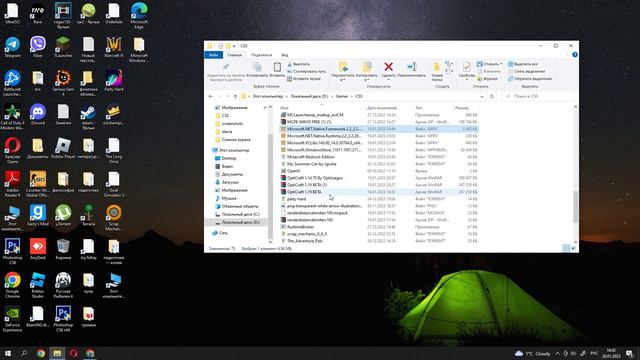Click the Up arrow to parent folder
This screenshot has width=640, height=360.
point(235,97)
